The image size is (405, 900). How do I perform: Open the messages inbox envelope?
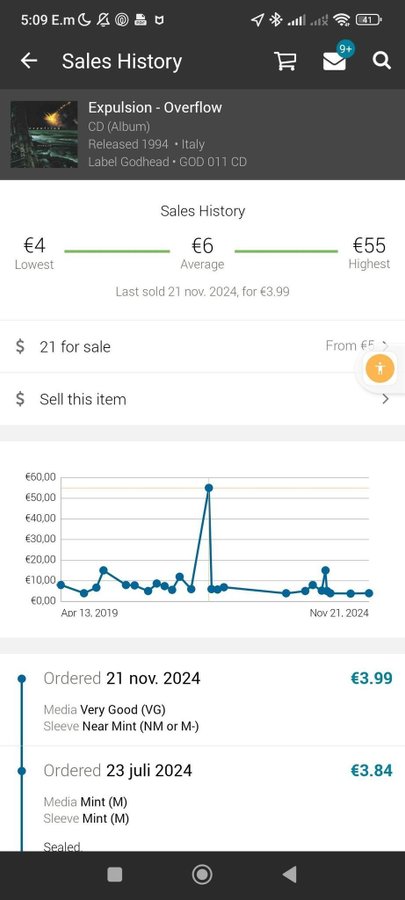pos(334,61)
